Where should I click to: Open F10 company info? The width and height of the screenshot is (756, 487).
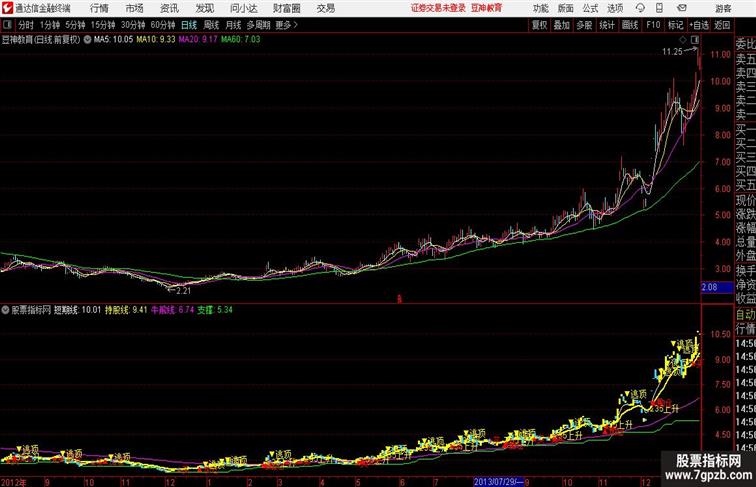tap(653, 25)
